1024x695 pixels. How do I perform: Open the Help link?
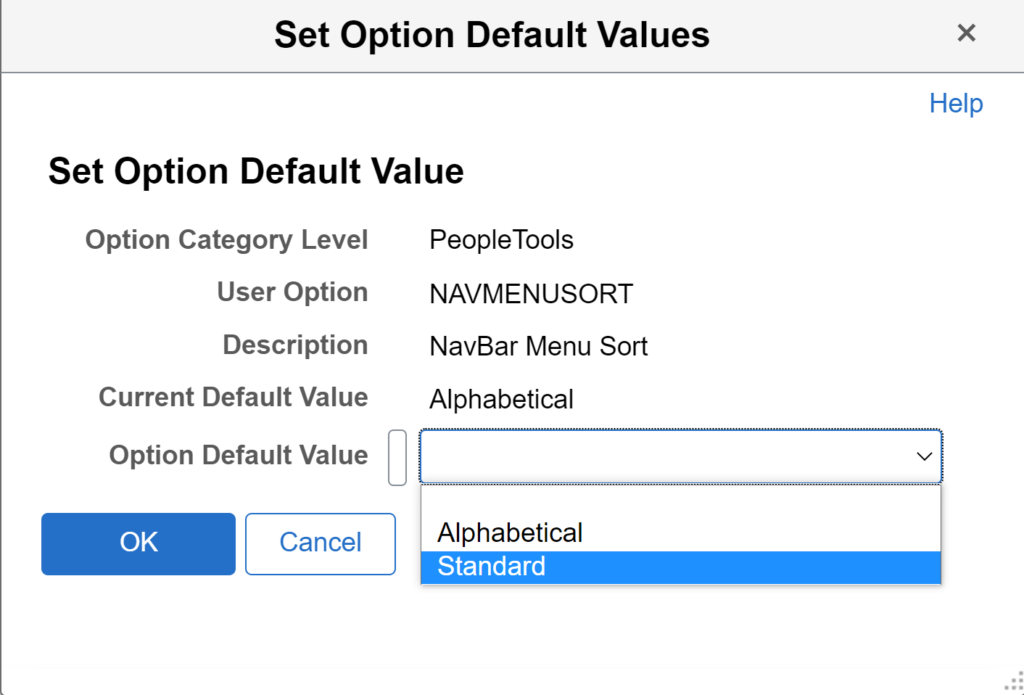(956, 104)
